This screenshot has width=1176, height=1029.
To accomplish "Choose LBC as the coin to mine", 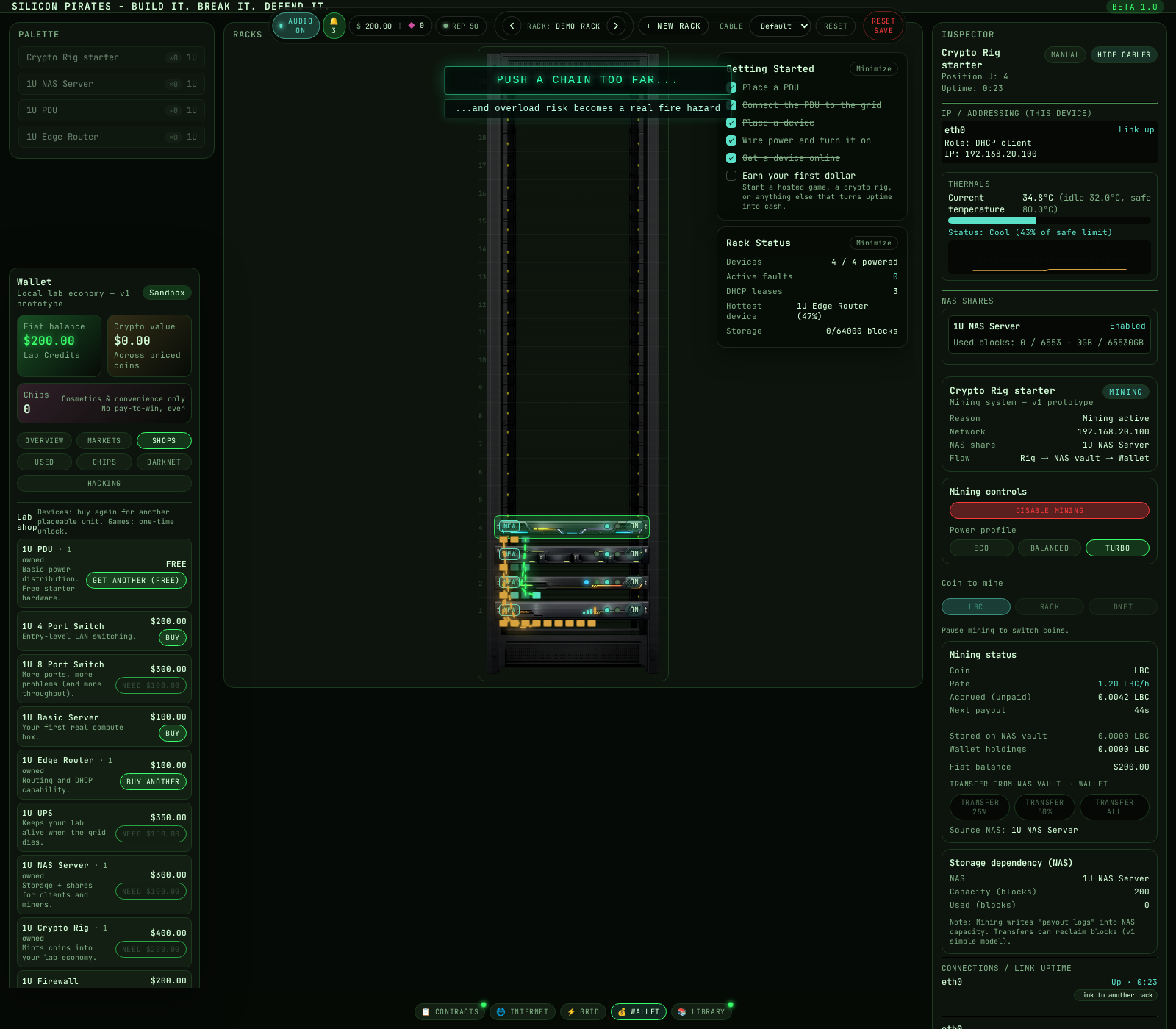I will [x=975, y=607].
